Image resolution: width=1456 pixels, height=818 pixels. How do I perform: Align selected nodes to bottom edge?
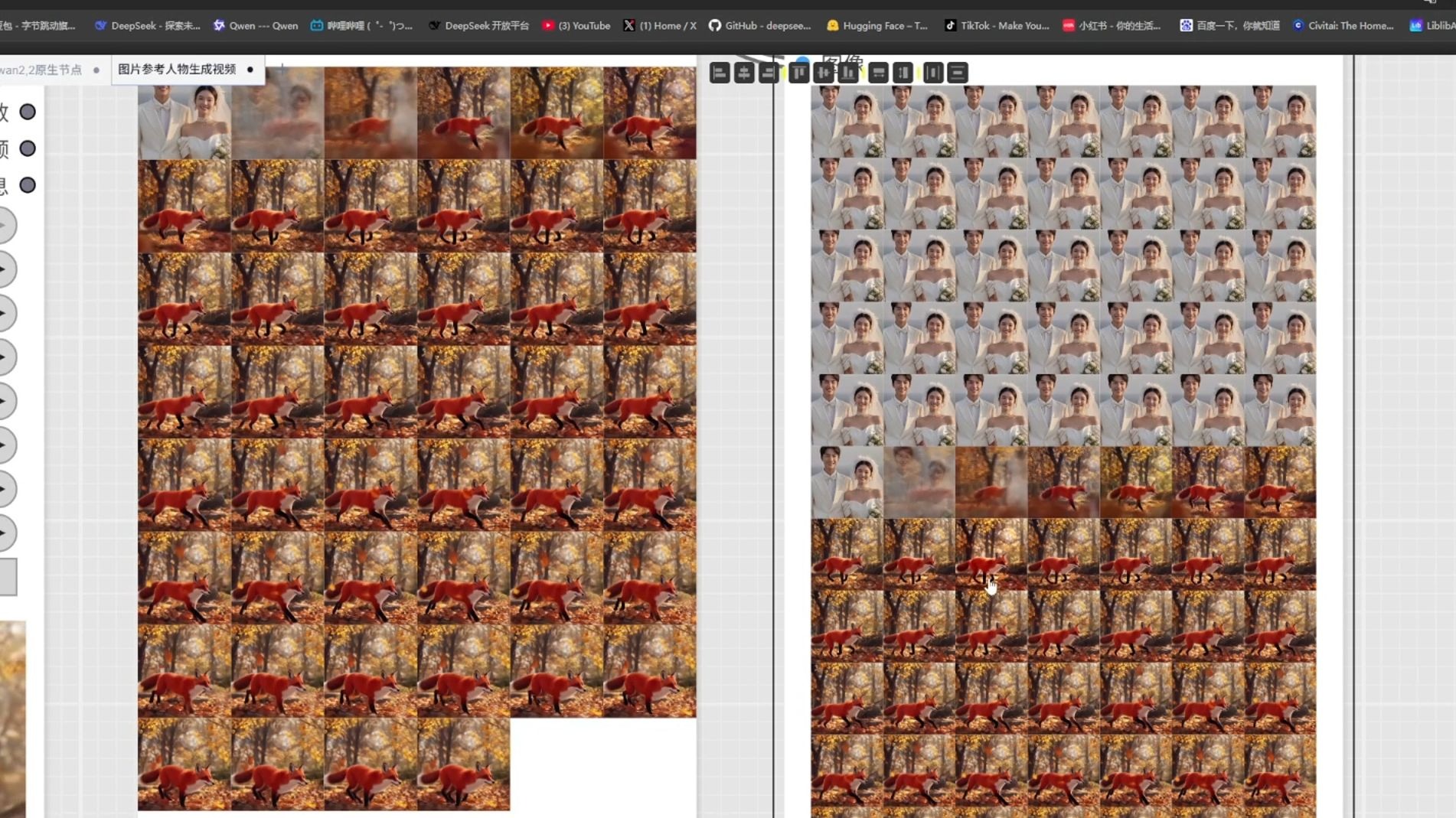click(848, 73)
